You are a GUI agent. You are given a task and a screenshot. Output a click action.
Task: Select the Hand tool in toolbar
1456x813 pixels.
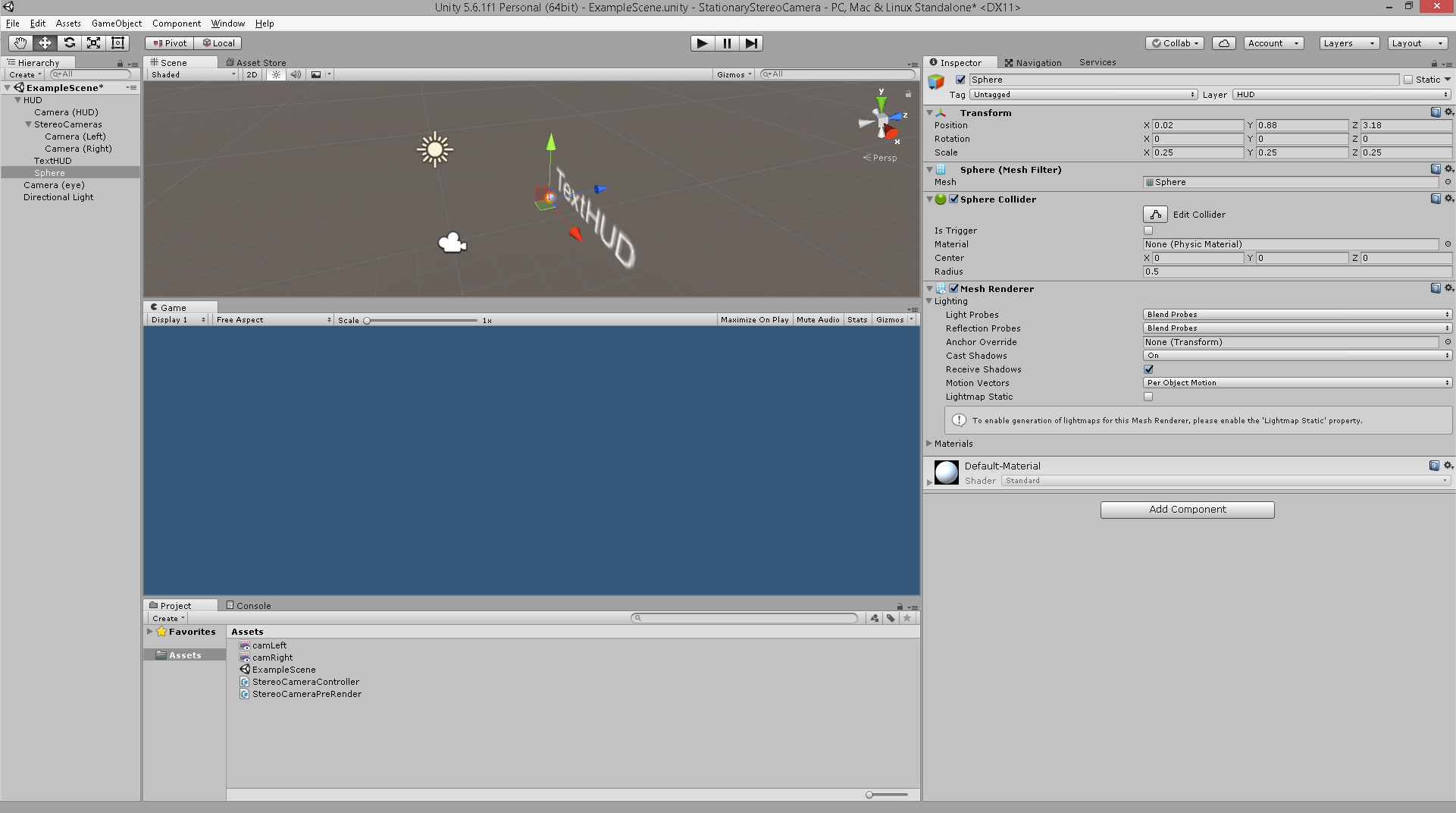coord(20,43)
